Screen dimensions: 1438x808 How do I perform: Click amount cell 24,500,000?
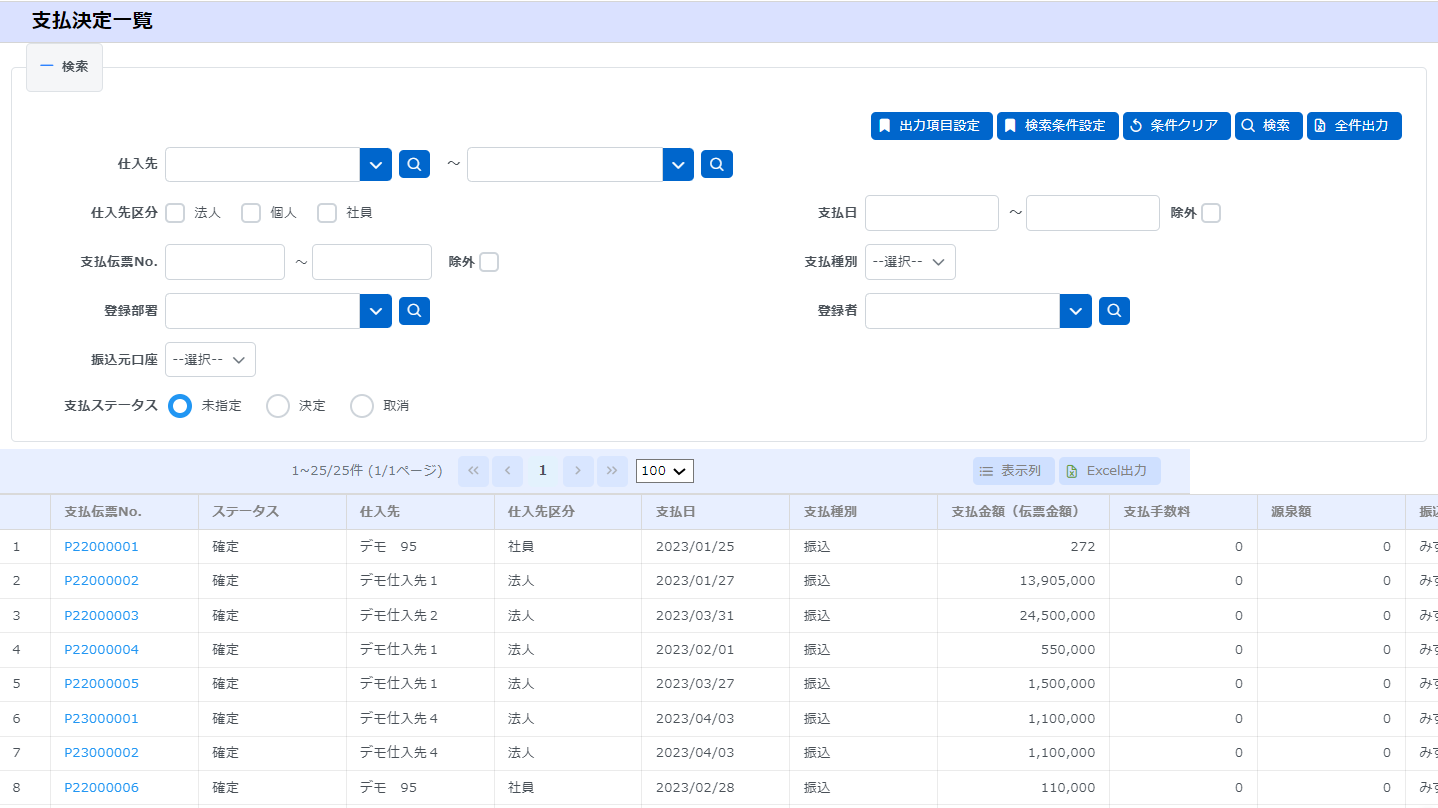[x=1023, y=616]
